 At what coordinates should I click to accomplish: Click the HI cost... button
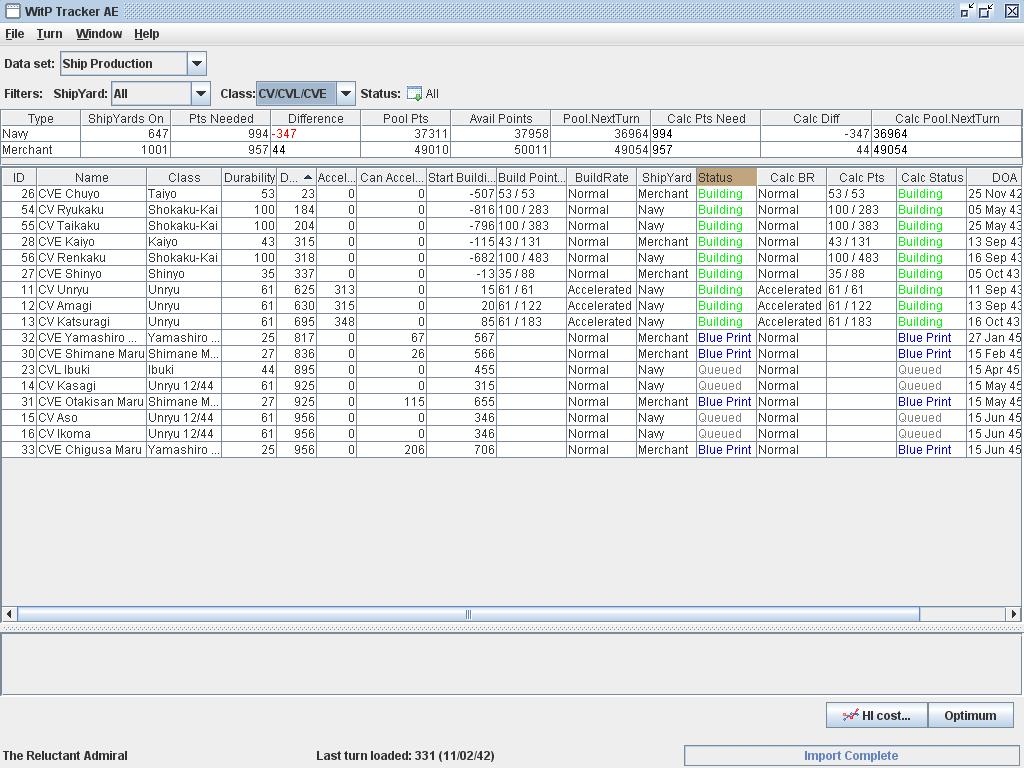tap(877, 715)
